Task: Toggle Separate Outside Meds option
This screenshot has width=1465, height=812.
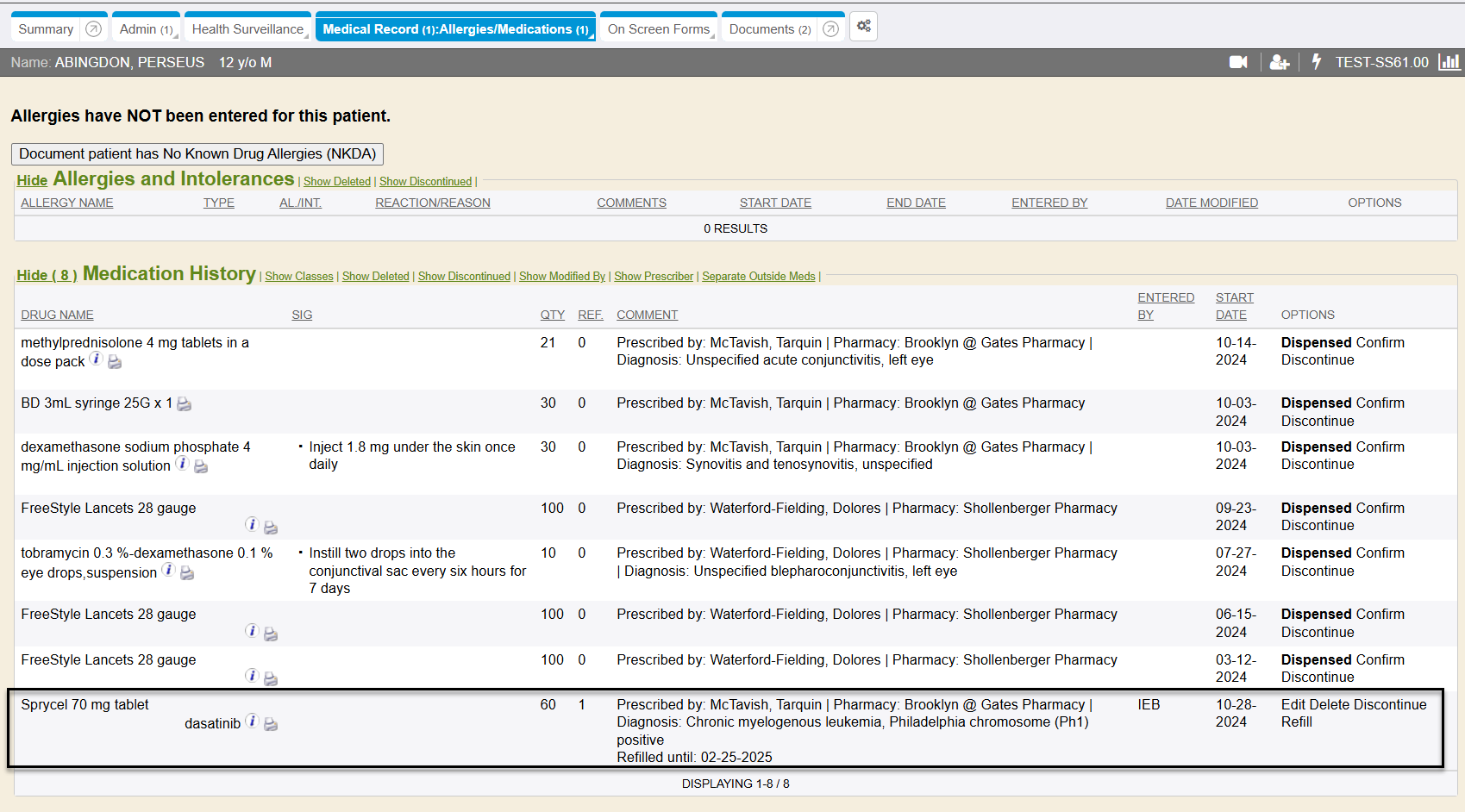Action: (758, 277)
